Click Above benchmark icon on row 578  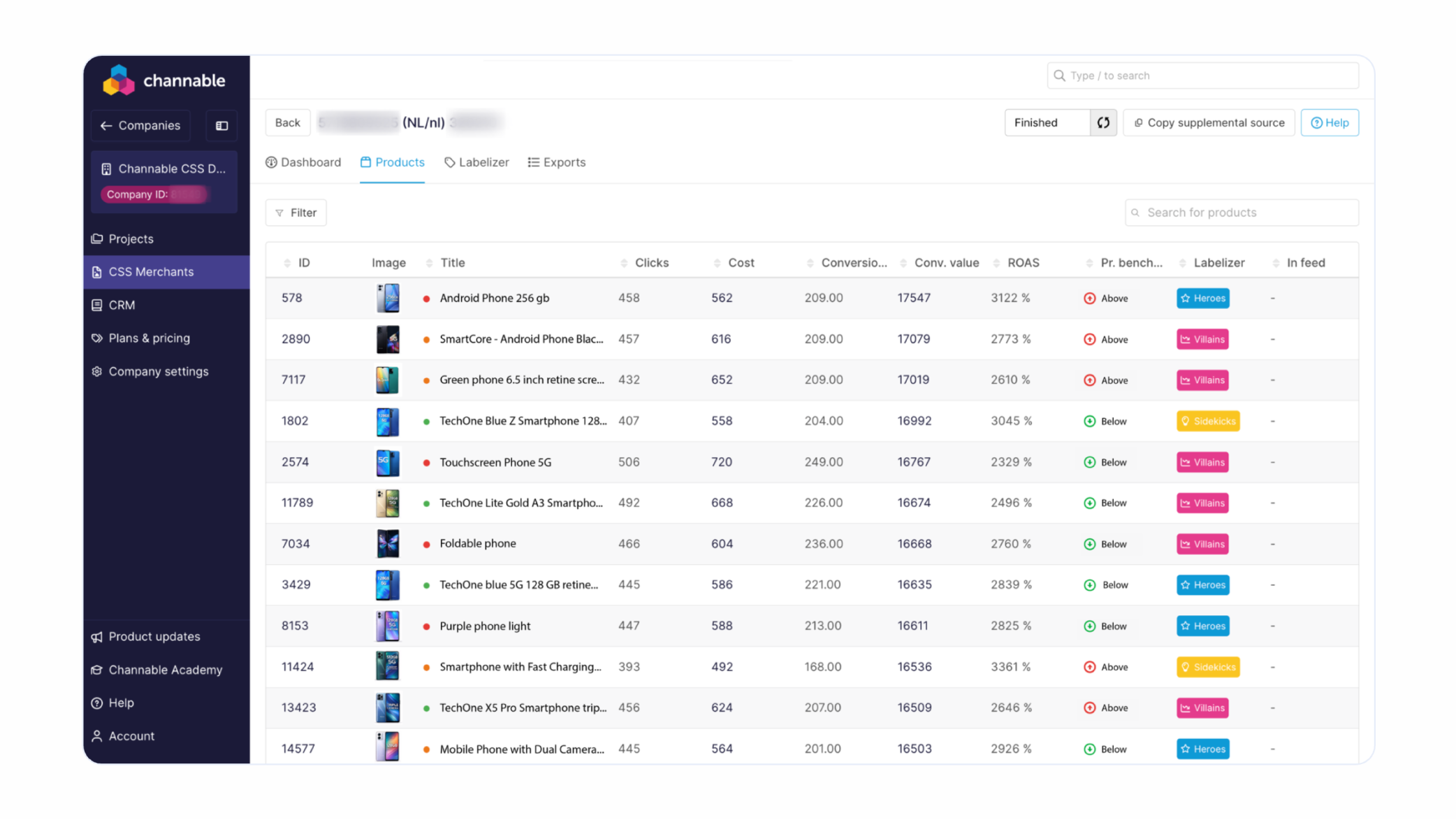pyautogui.click(x=1089, y=298)
